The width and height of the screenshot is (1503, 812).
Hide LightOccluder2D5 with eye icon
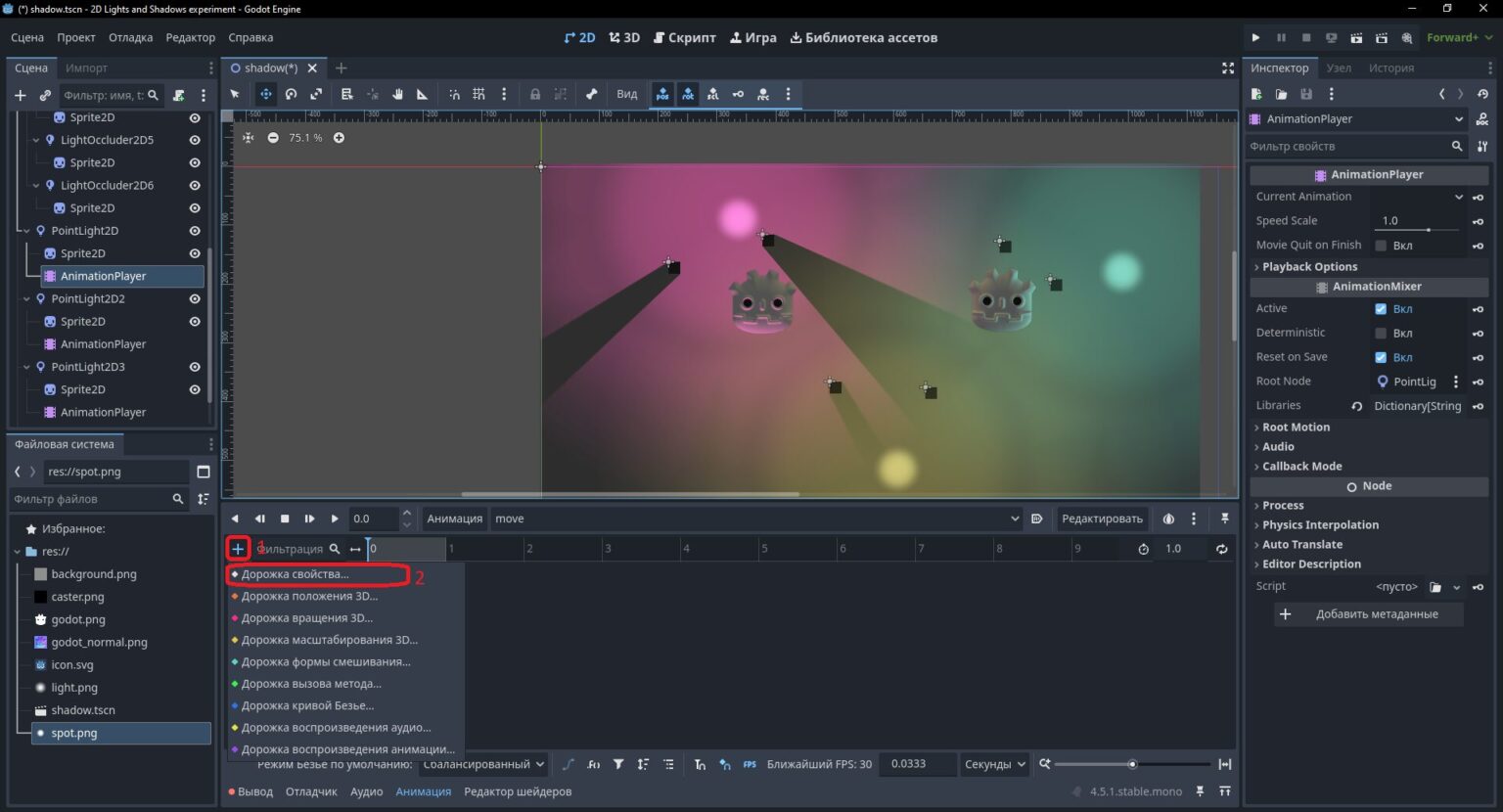pos(195,140)
